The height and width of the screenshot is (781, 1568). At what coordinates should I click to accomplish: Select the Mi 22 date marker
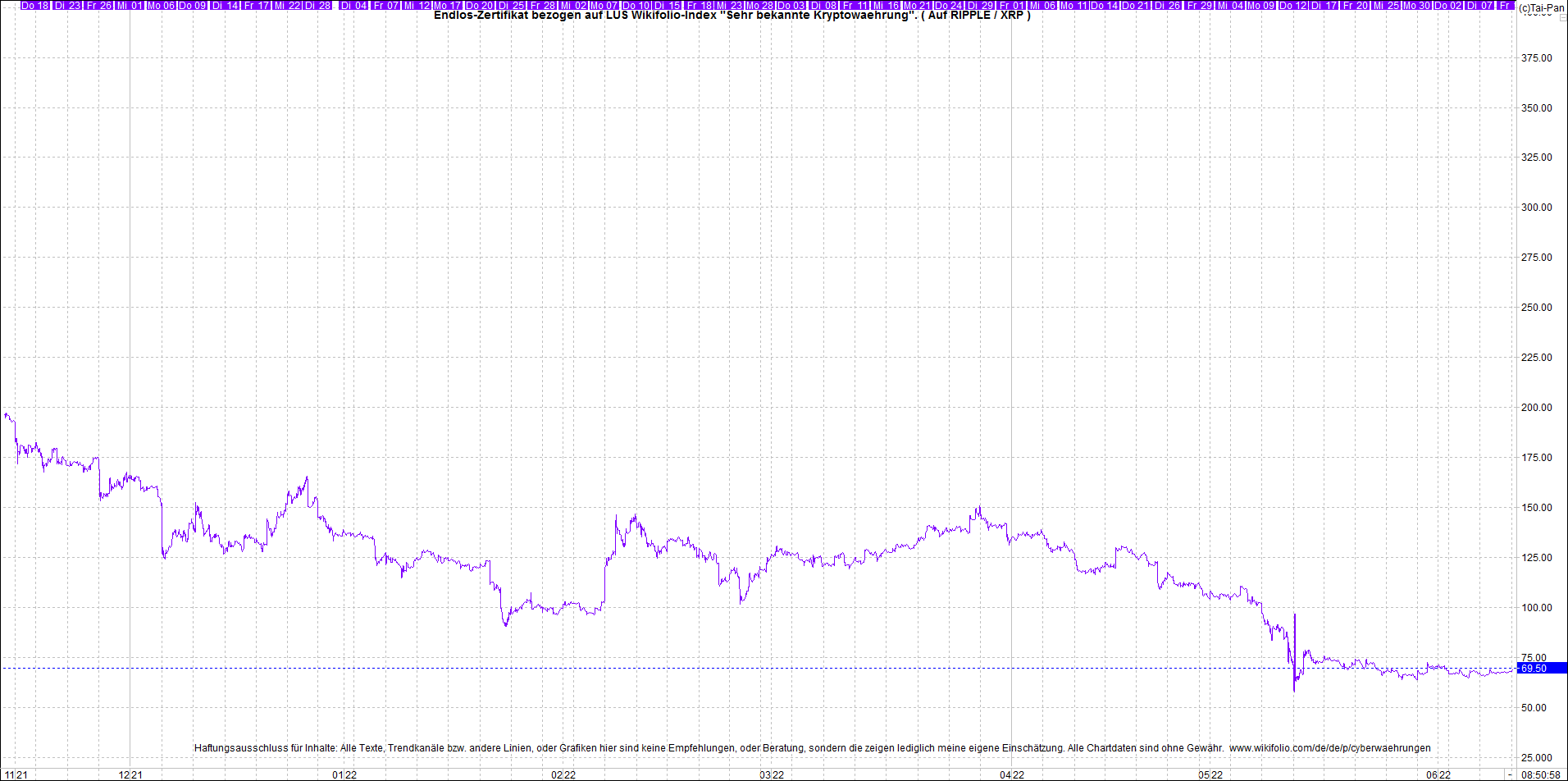click(x=287, y=5)
